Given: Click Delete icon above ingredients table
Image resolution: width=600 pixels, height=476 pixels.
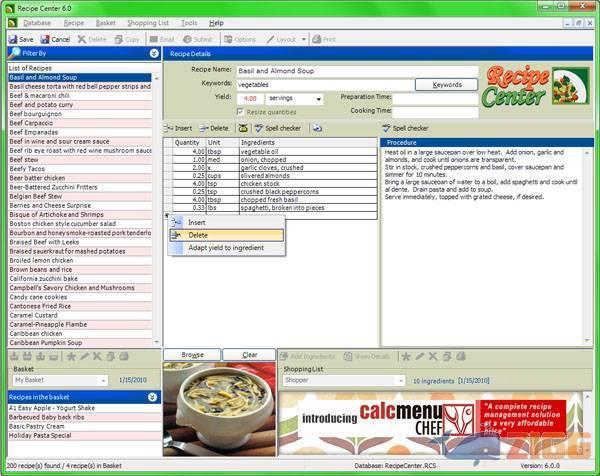Looking at the screenshot, I should coord(214,128).
